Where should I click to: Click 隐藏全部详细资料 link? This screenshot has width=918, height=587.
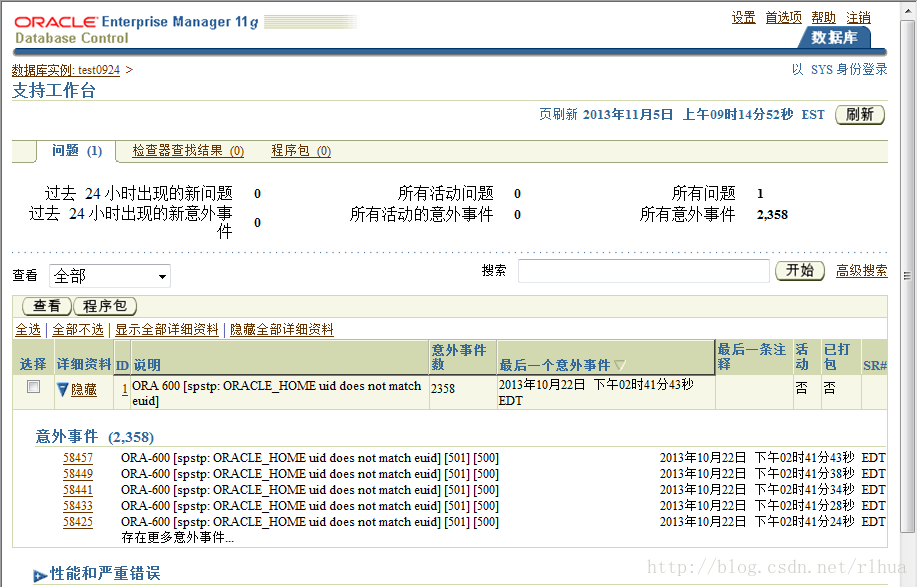point(282,330)
